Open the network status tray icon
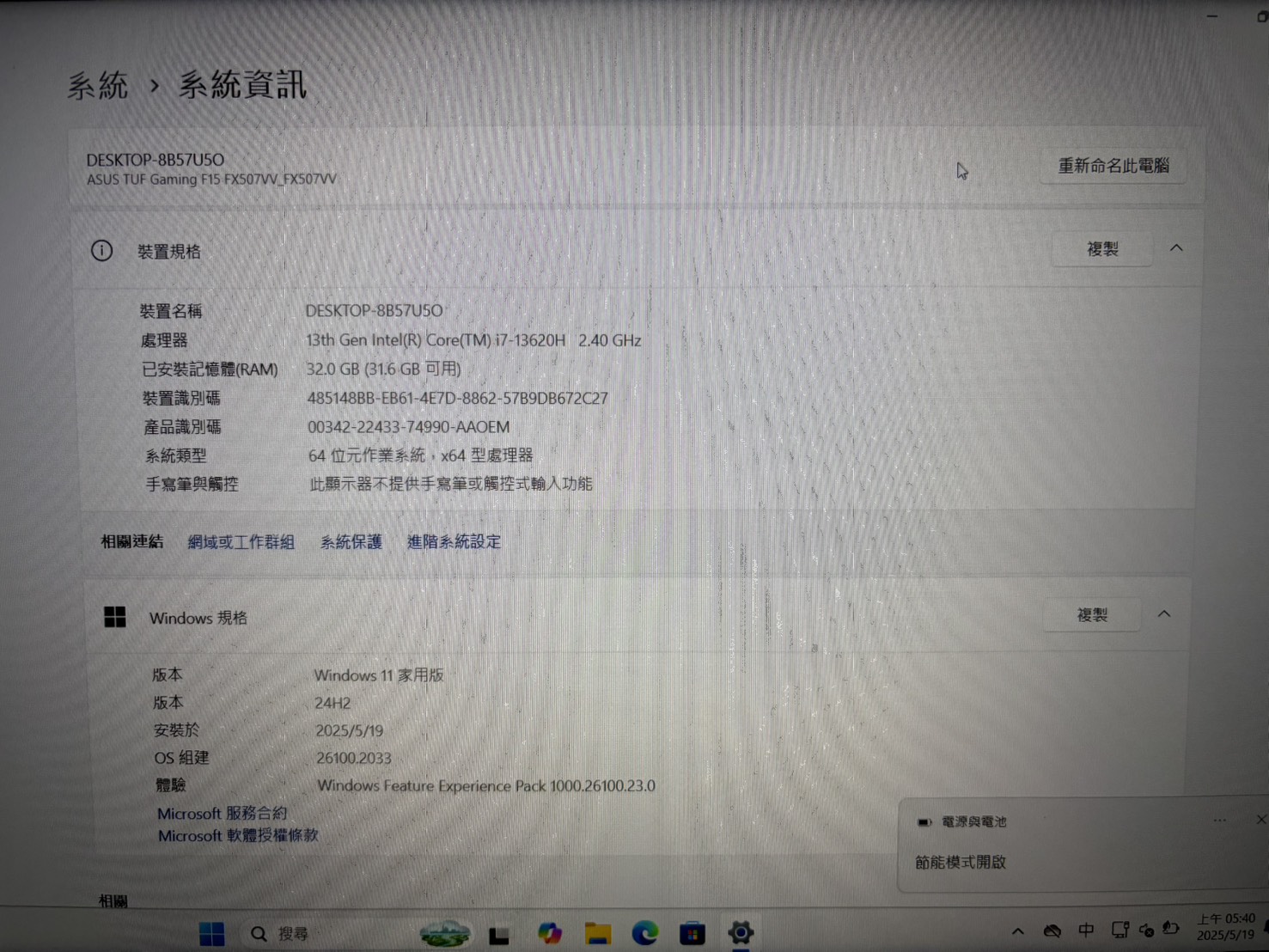 (x=1120, y=930)
